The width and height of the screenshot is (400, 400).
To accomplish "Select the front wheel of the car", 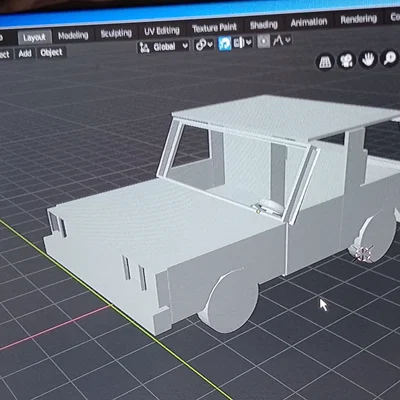I will [232, 301].
